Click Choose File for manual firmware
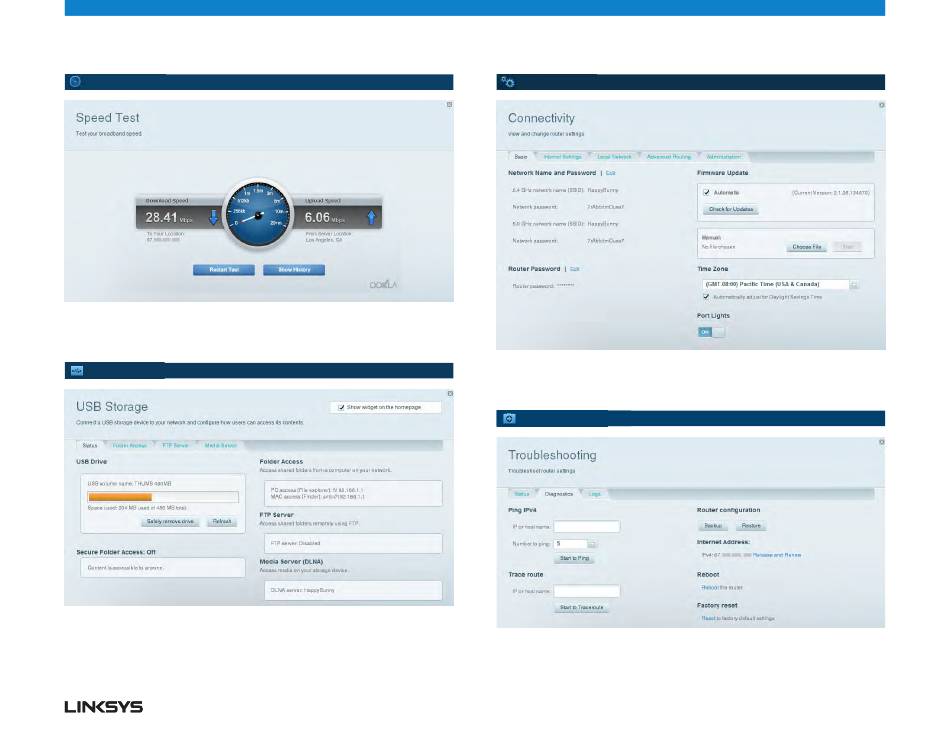The image size is (950, 734). point(806,247)
